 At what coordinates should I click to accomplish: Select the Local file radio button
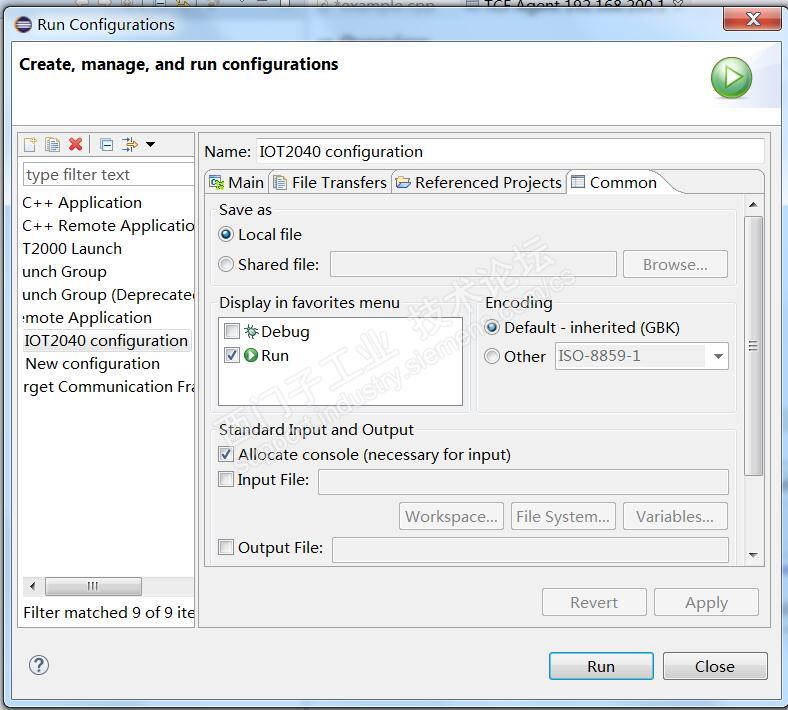click(226, 235)
